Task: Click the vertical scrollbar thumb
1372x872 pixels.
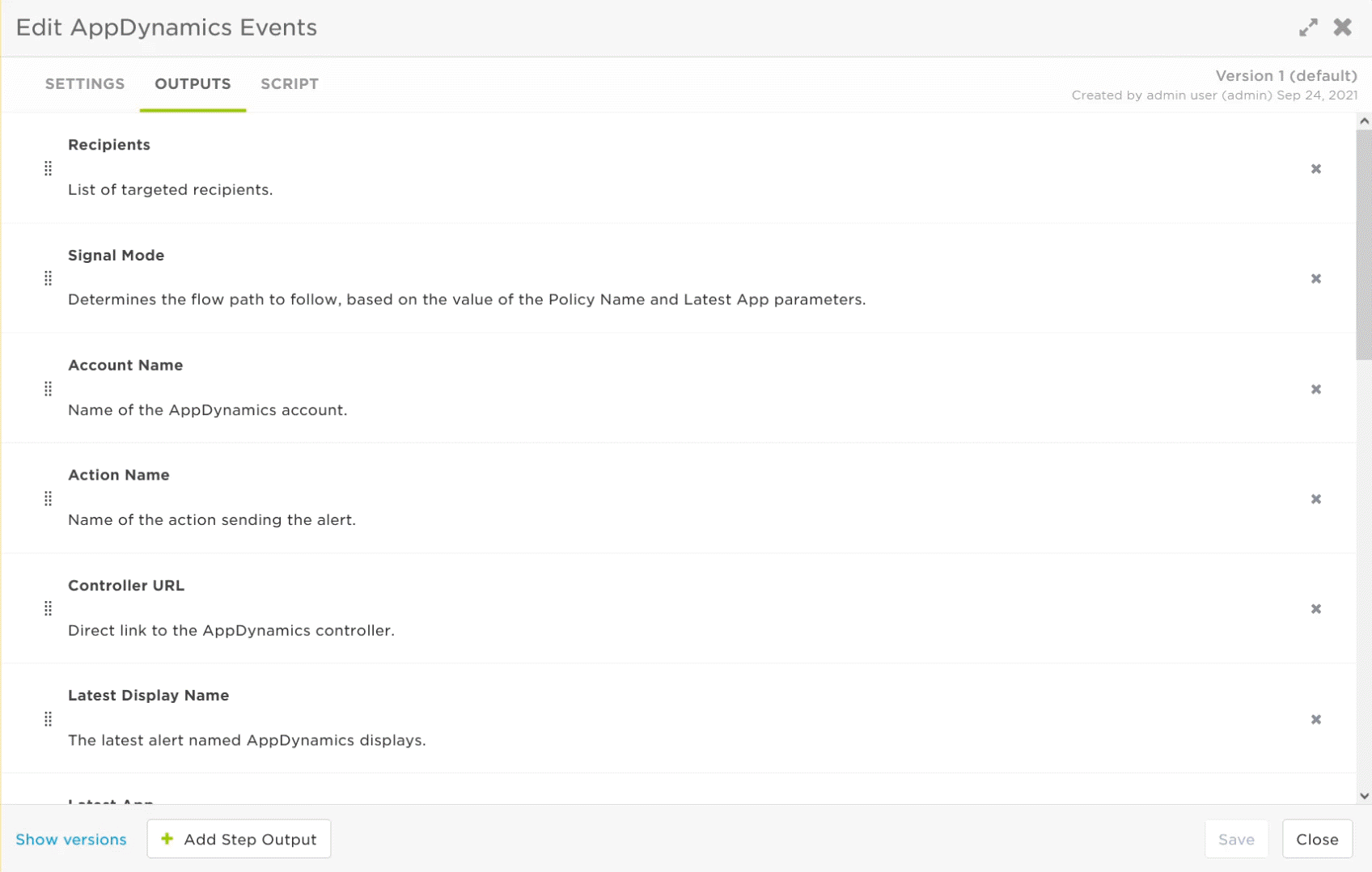Action: pyautogui.click(x=1364, y=244)
